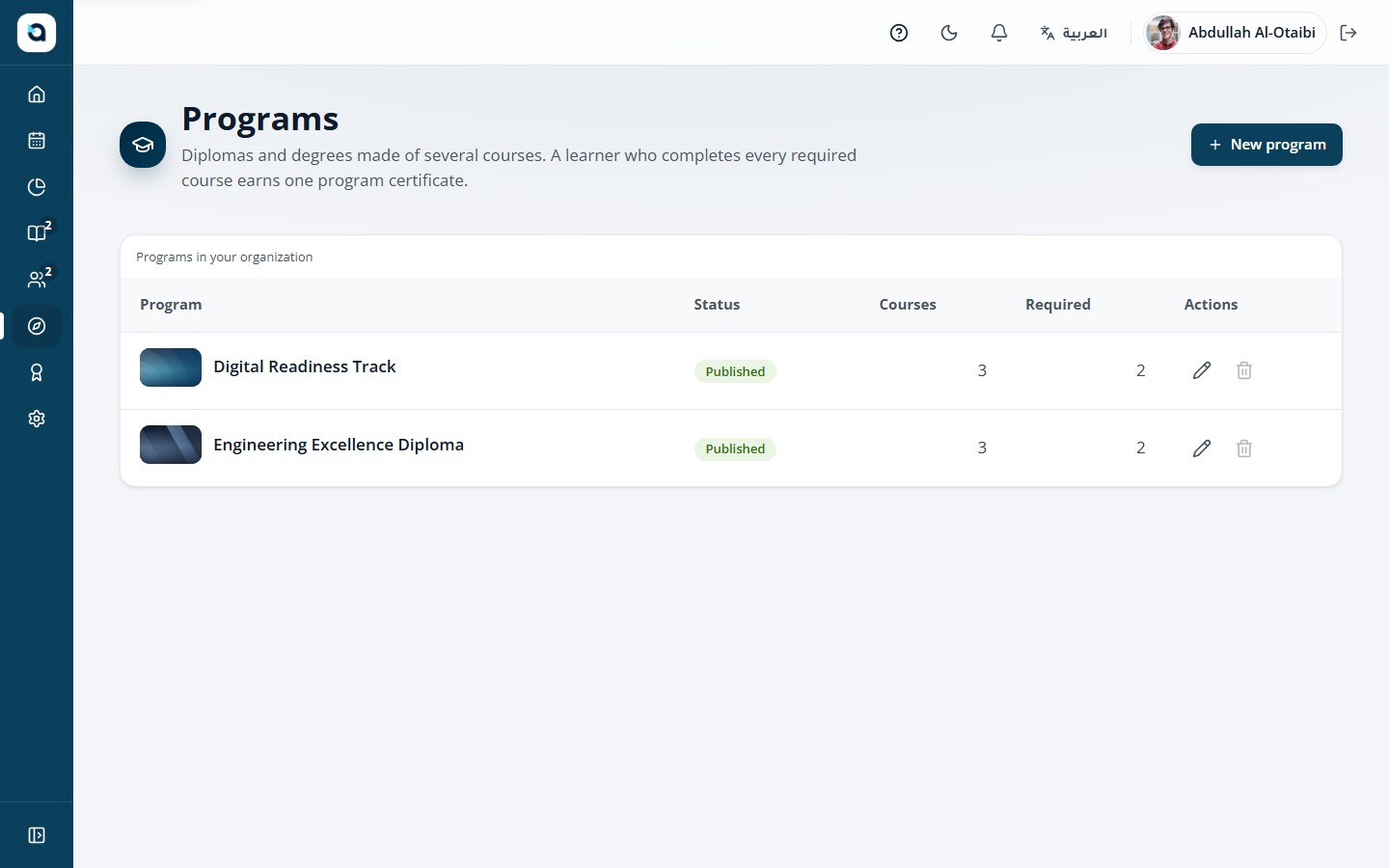Open notifications bell
Viewport: 1389px width, 868px height.
click(x=999, y=33)
